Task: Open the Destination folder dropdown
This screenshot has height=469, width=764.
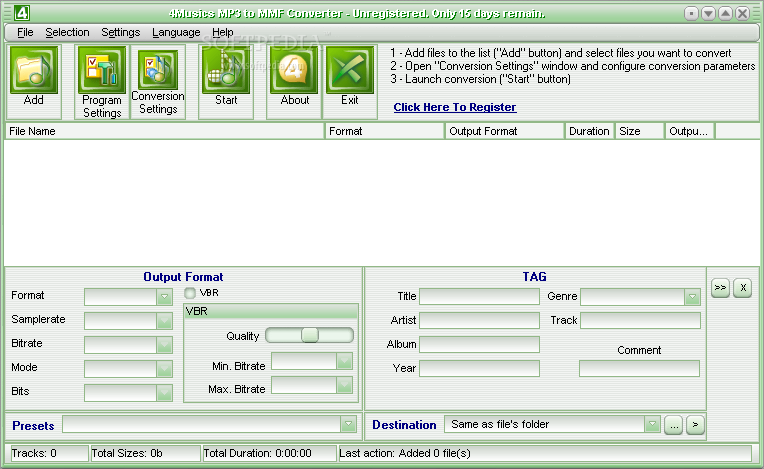Action: point(652,424)
